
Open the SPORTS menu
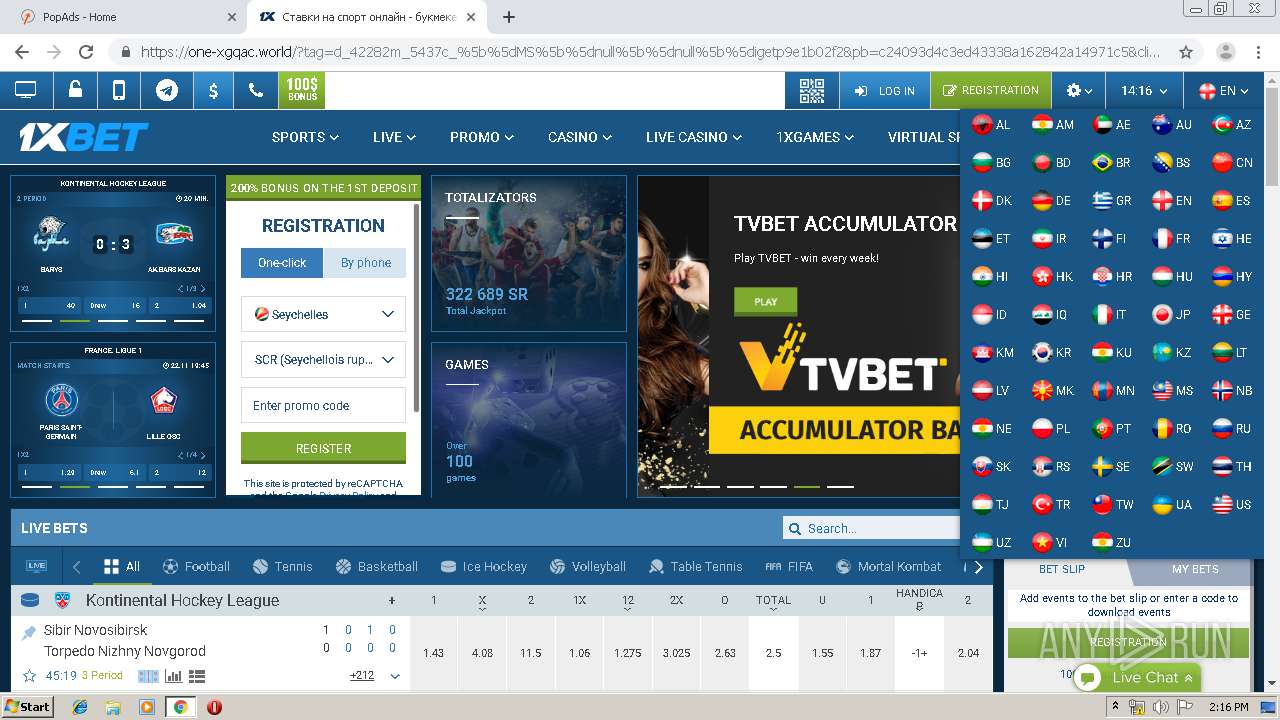click(x=305, y=137)
